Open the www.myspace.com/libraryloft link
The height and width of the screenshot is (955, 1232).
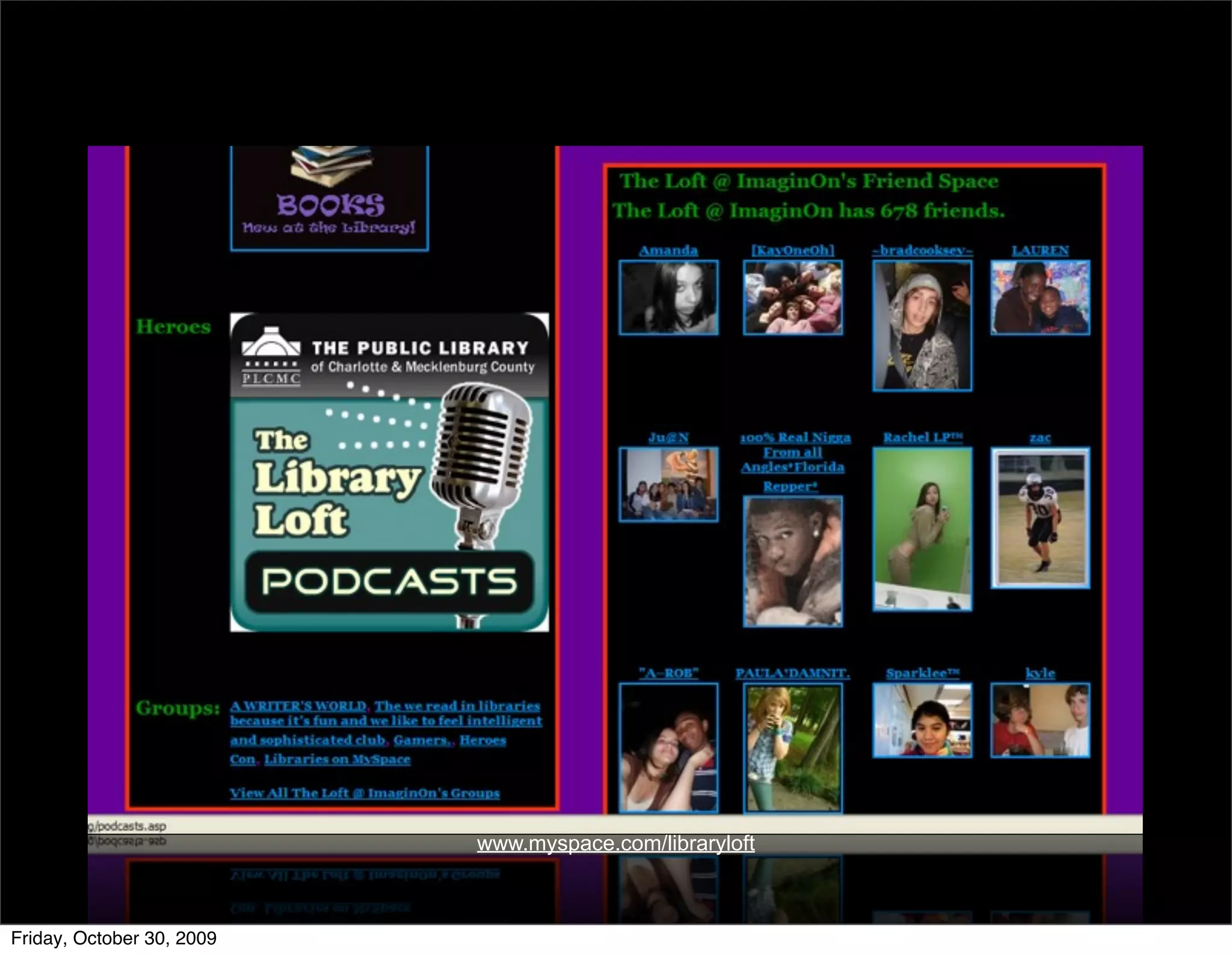615,844
